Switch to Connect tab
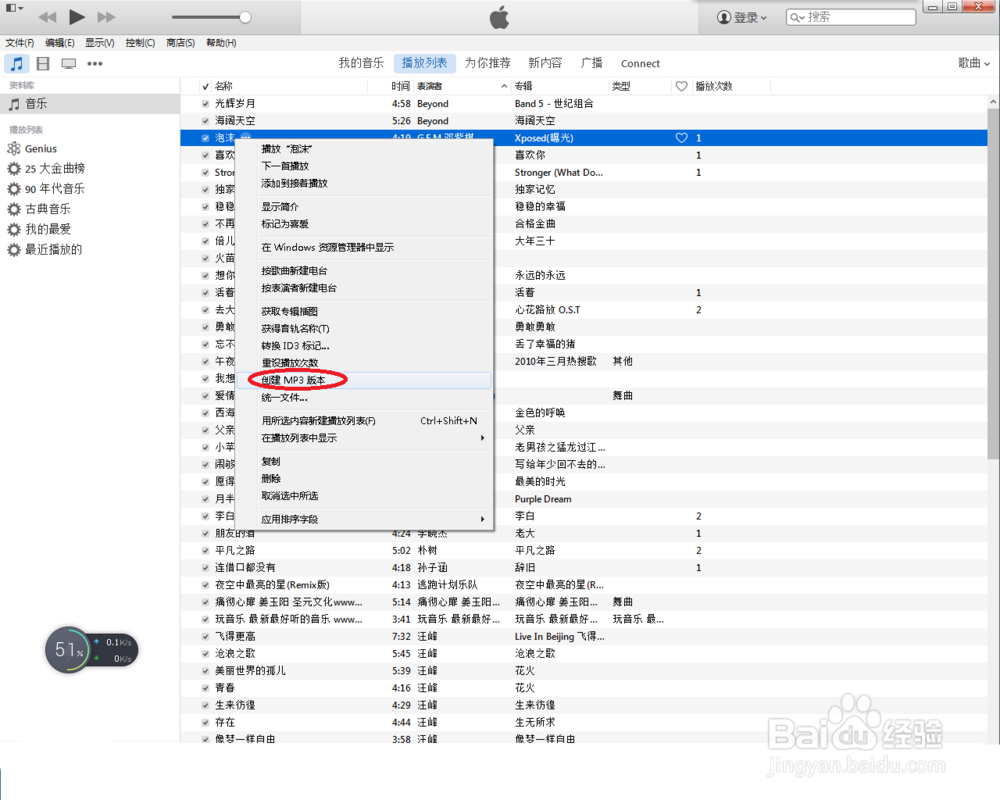The image size is (1000, 800). coord(640,63)
